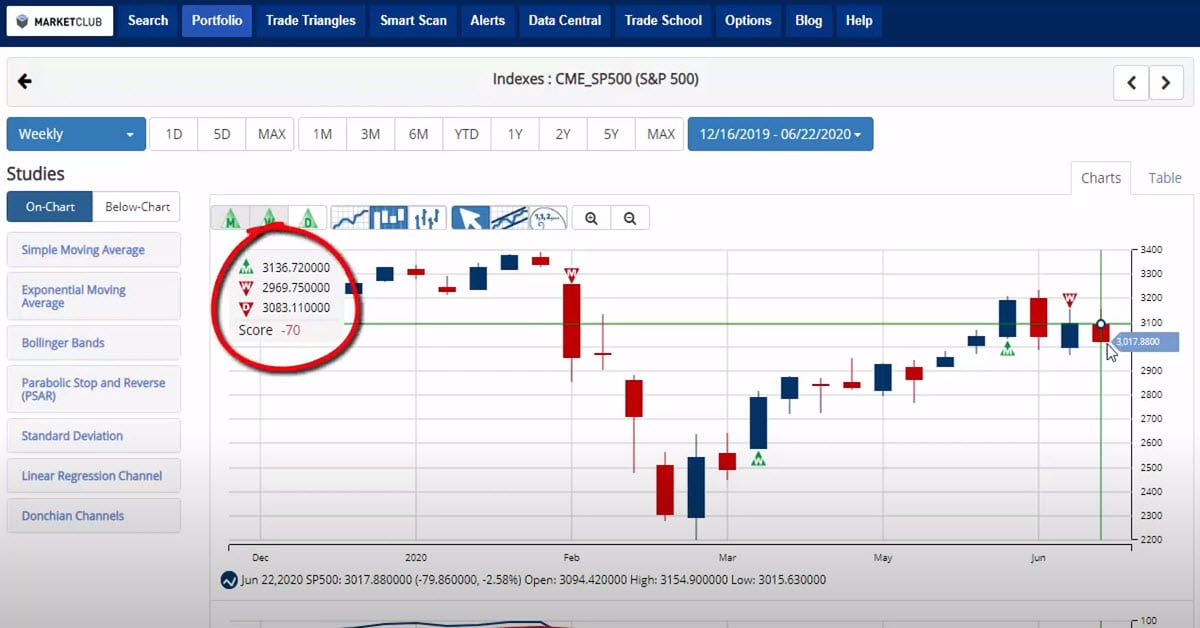Select the Fibonacci tool icon
The height and width of the screenshot is (628, 1200).
(x=548, y=217)
